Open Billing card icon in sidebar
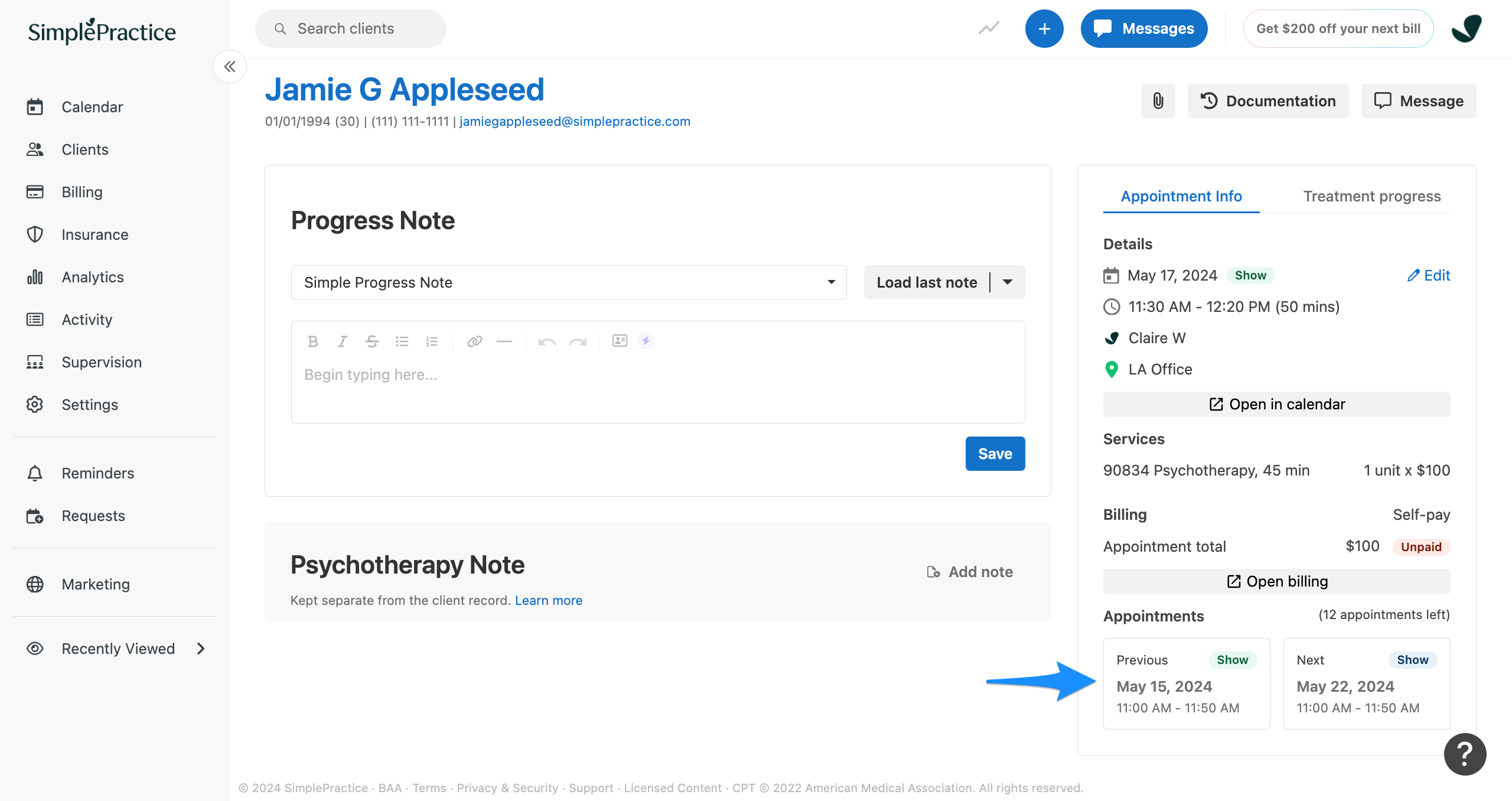 point(35,192)
